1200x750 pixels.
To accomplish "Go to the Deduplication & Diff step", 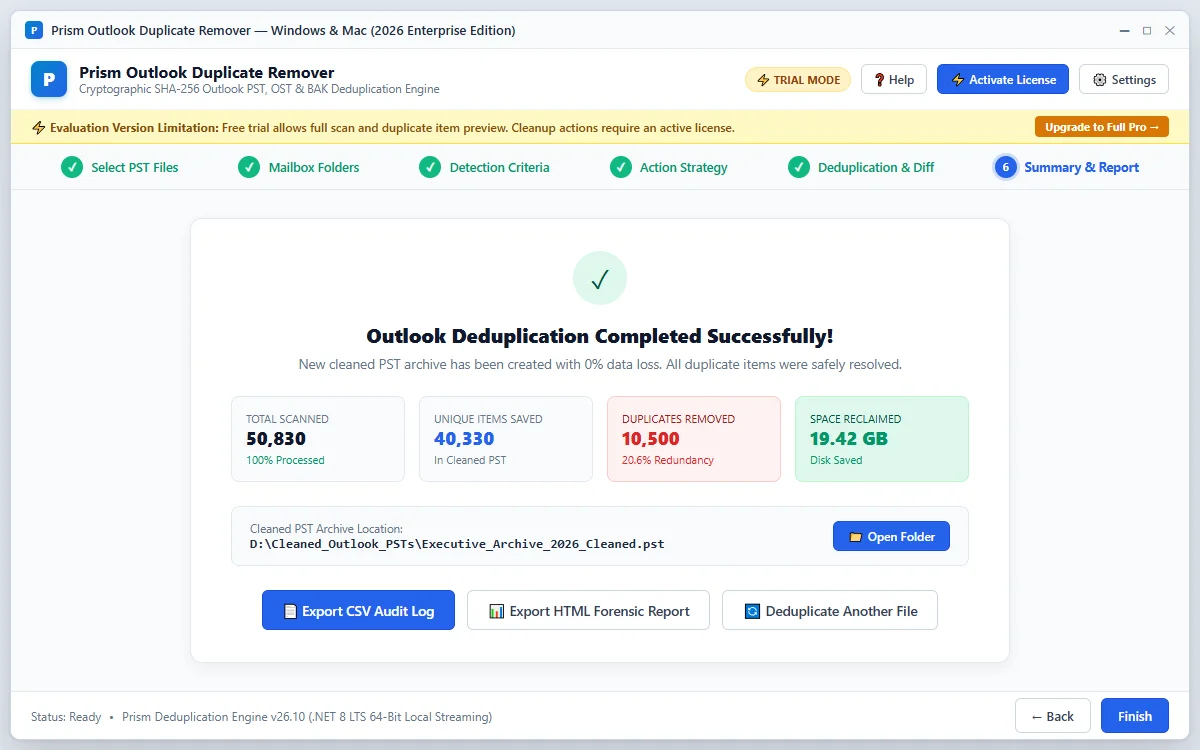I will tap(861, 167).
